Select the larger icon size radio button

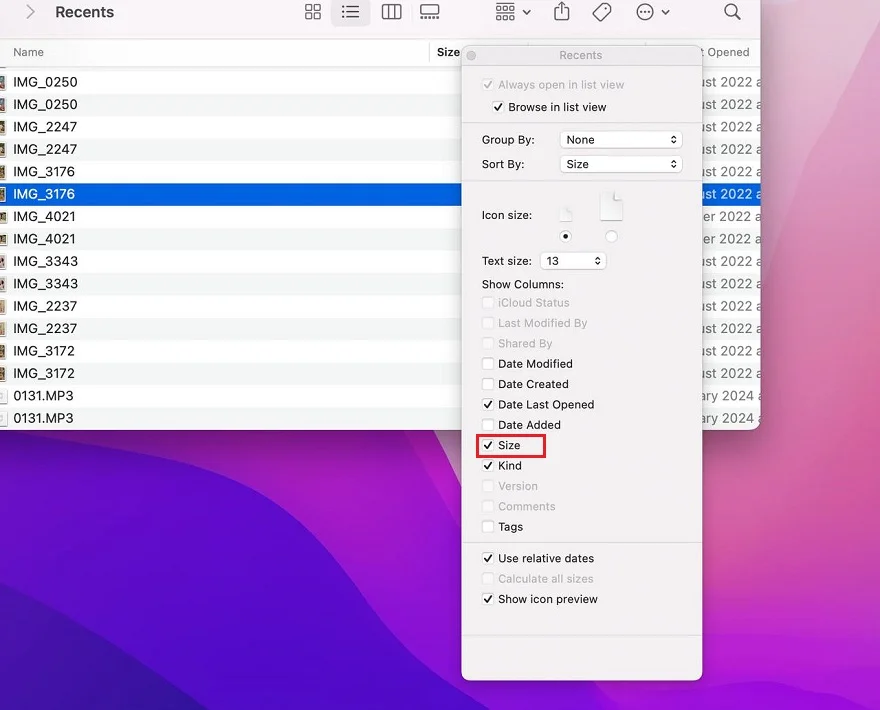(611, 236)
